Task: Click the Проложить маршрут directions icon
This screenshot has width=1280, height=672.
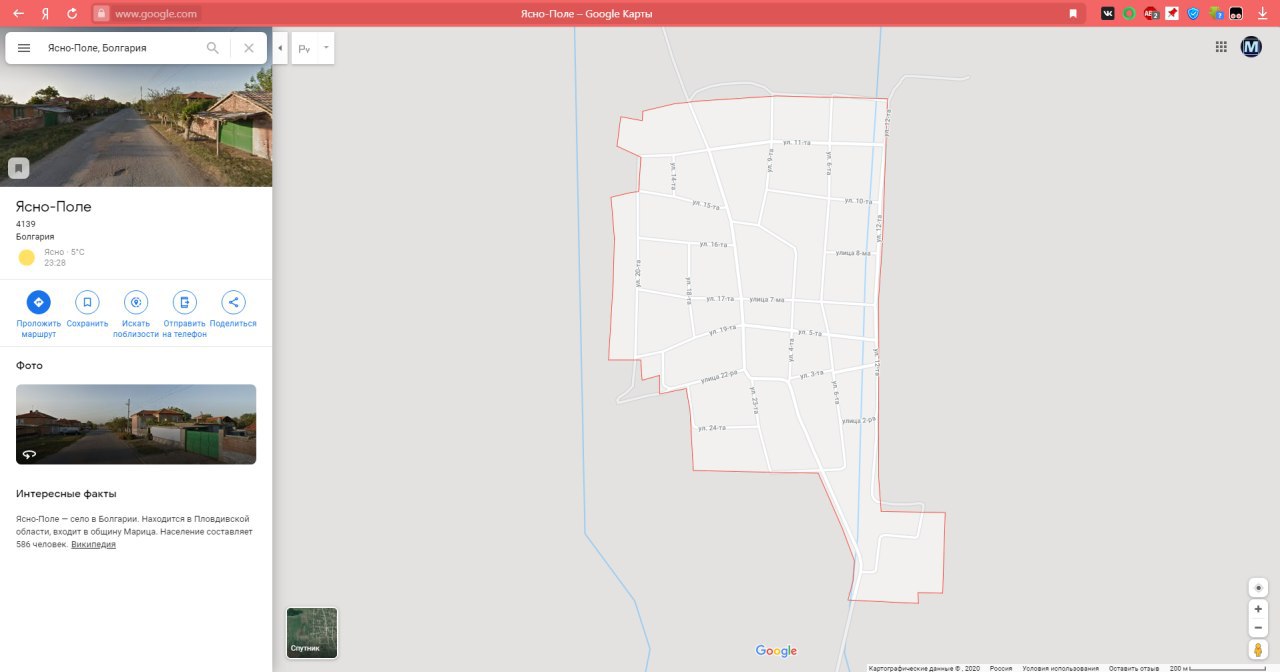Action: 38,302
